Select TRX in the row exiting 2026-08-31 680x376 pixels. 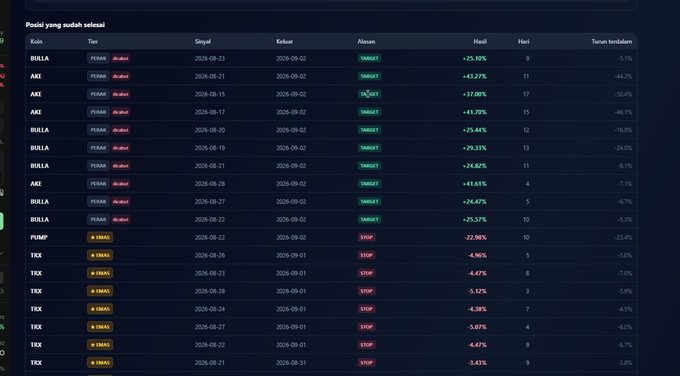point(36,363)
